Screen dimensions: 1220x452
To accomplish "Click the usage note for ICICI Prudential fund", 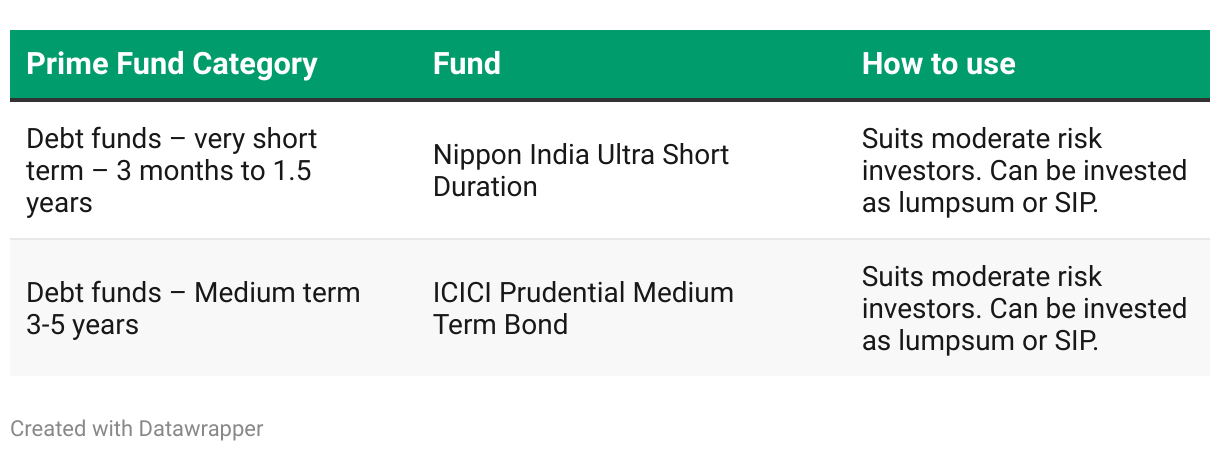I will [1023, 308].
